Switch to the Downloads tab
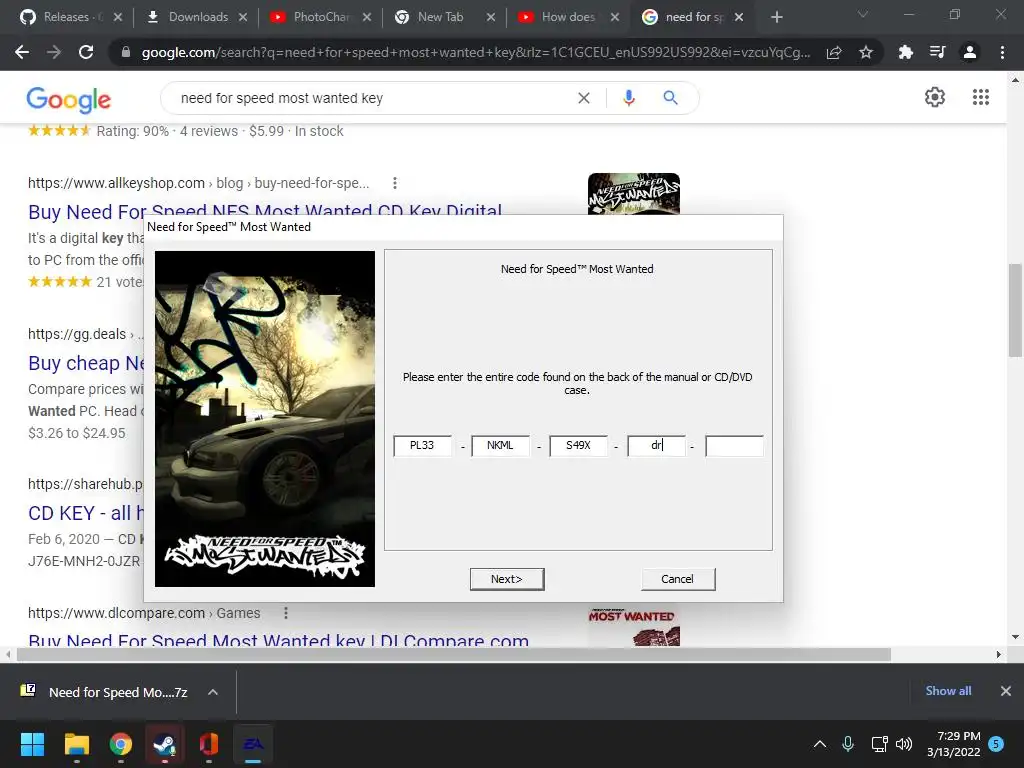 click(x=196, y=17)
